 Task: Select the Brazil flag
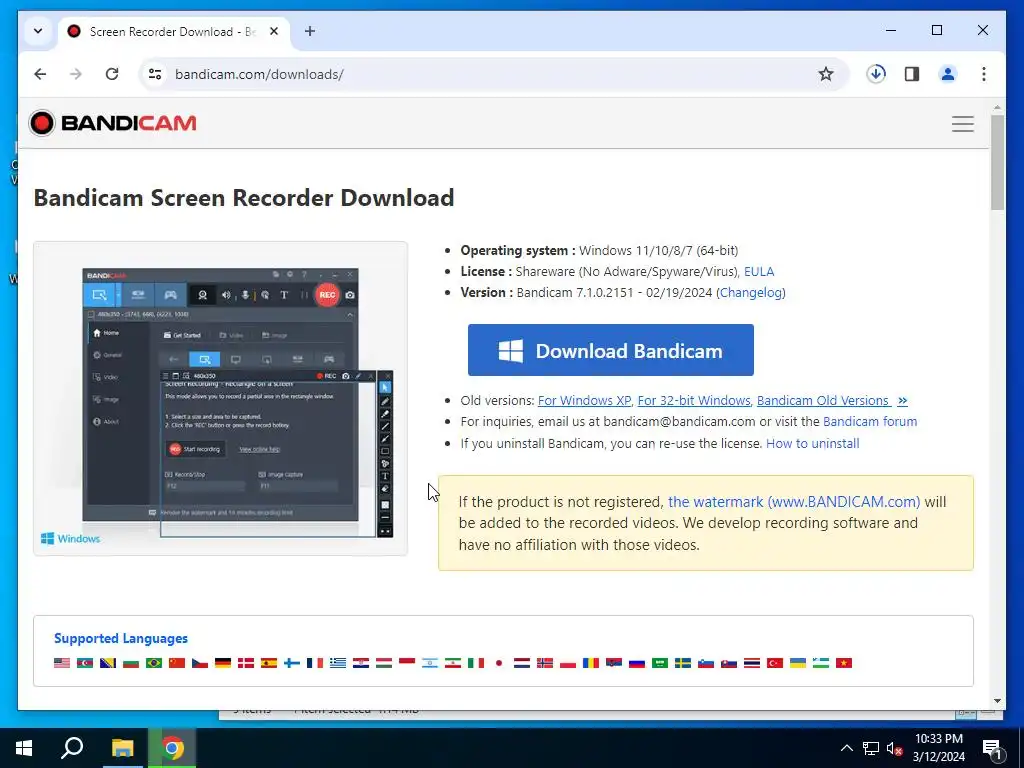(153, 663)
